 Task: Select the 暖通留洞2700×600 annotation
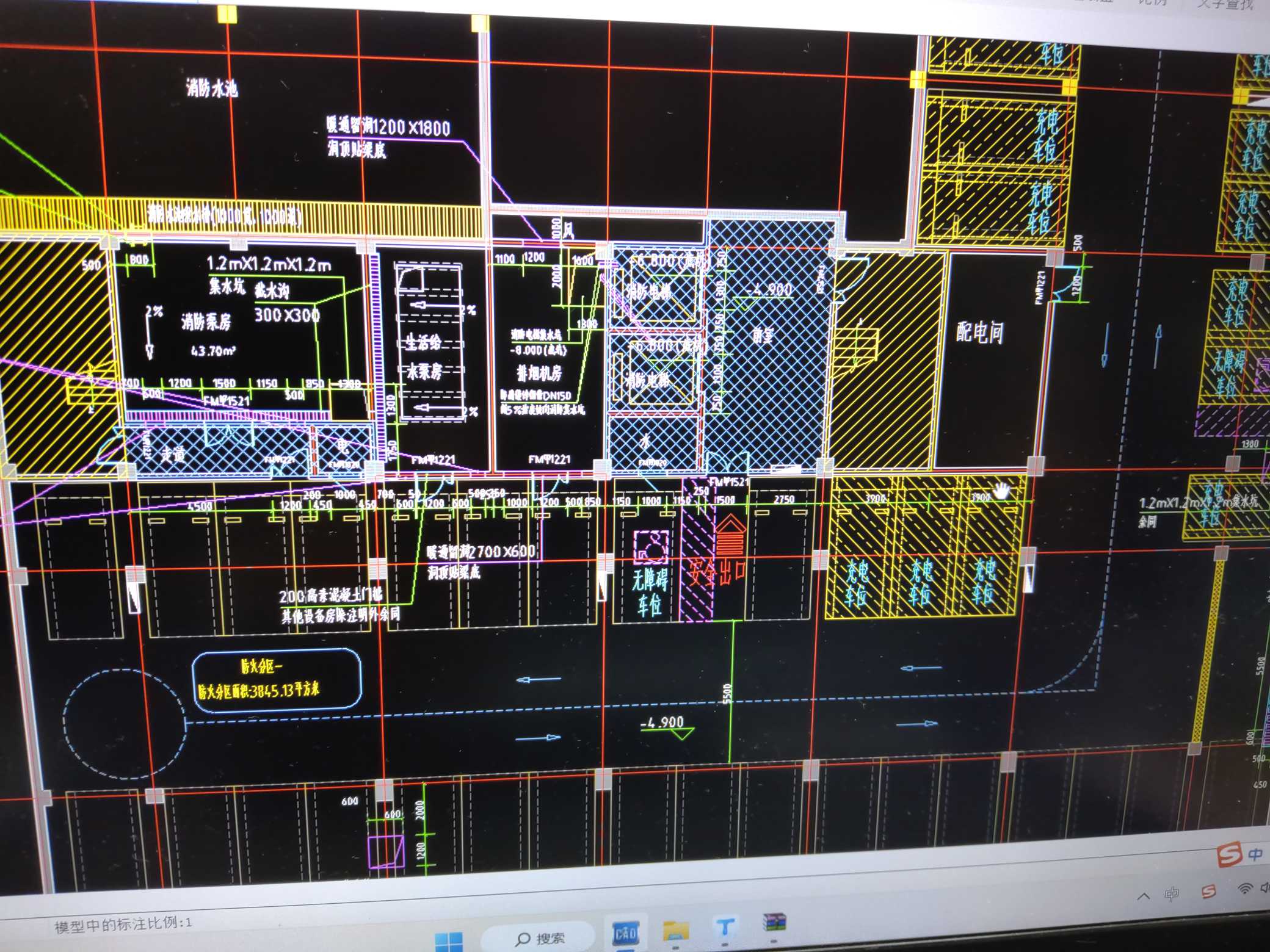point(481,552)
